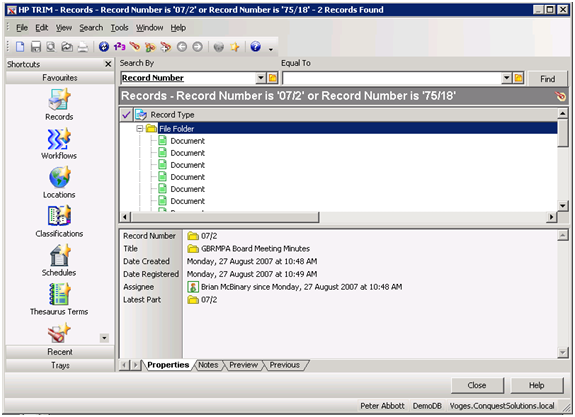Image resolution: width=575 pixels, height=417 pixels.
Task: Open the Equal To dropdown arrow
Action: (x=506, y=78)
